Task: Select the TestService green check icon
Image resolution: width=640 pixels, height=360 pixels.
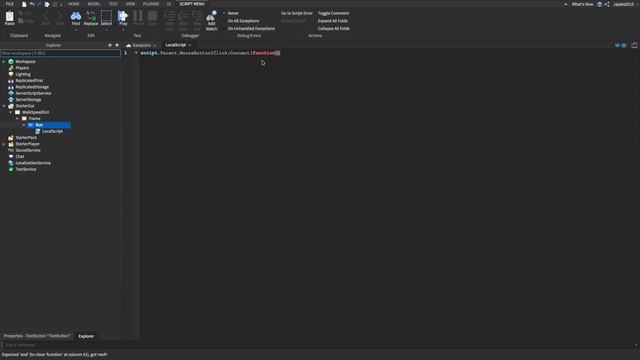Action: tap(11, 169)
